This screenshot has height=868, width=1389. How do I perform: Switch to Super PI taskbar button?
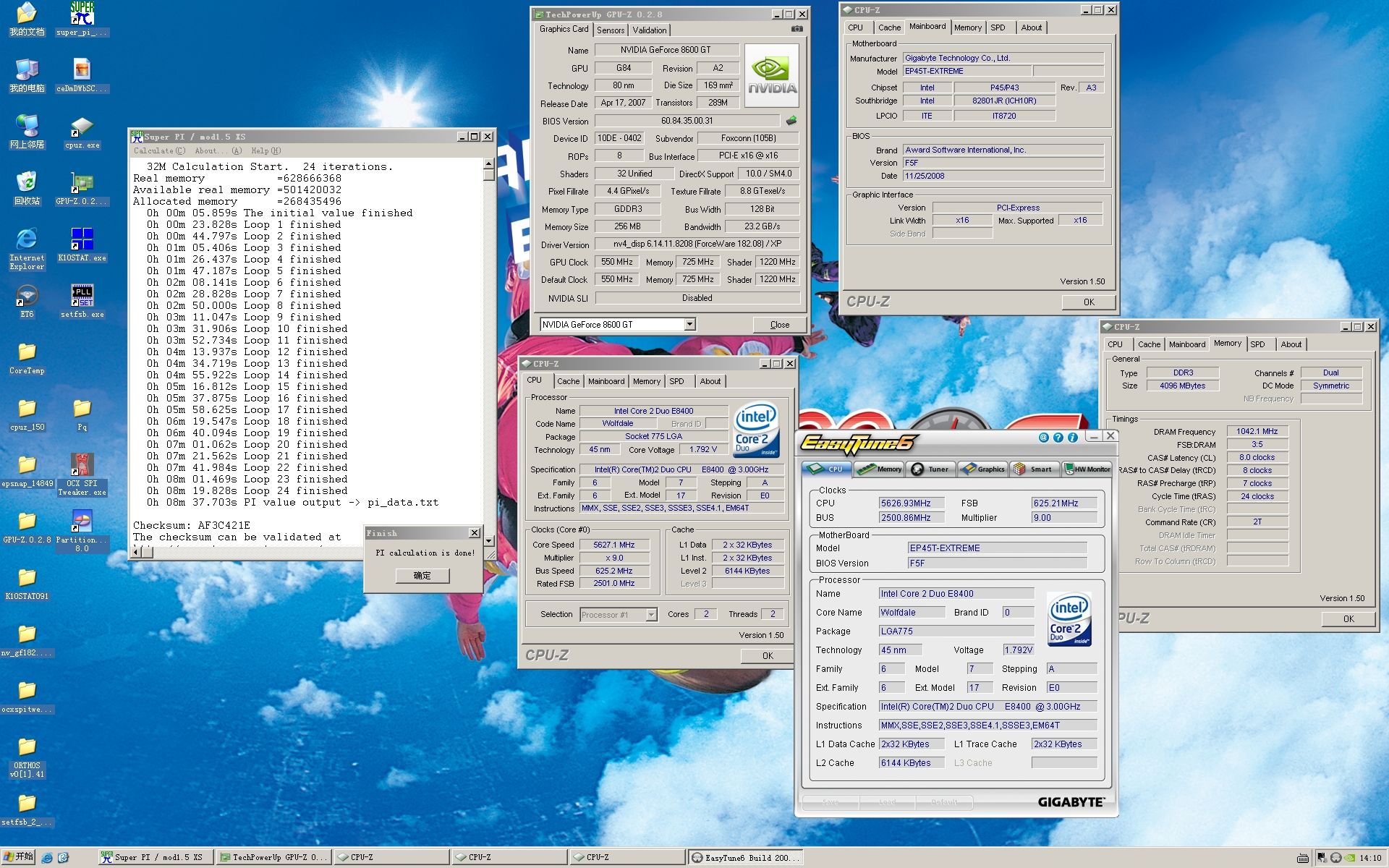click(x=156, y=857)
